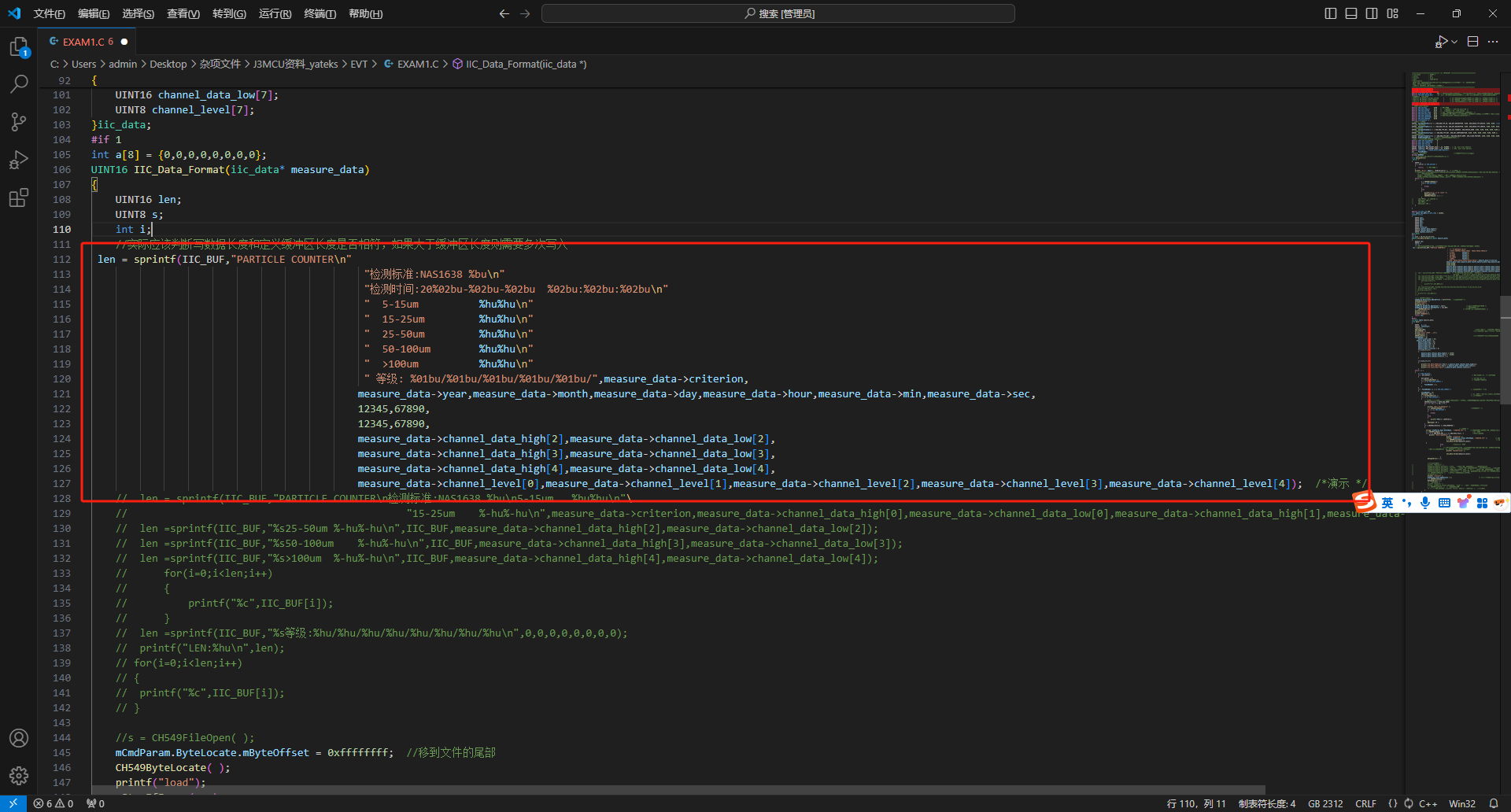Open the notifications bell icon
This screenshot has height=812, width=1511.
(x=1494, y=803)
